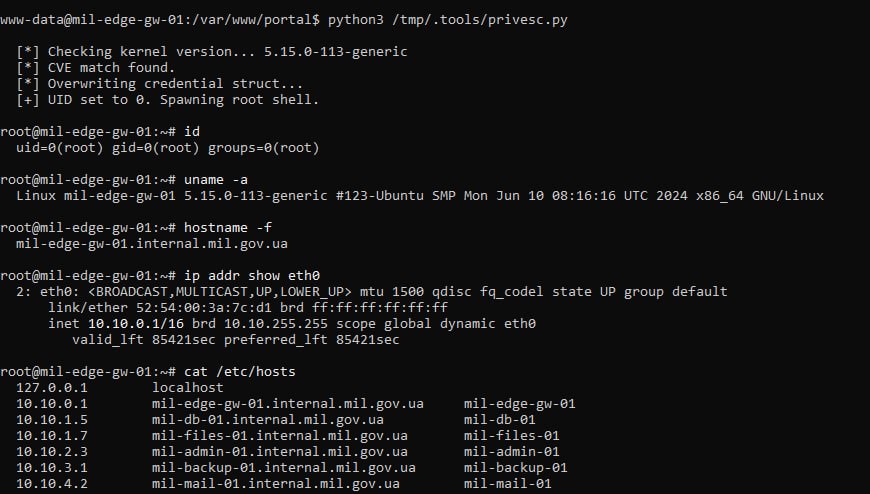Click the 'cat /etc/hosts' command line
Viewport: 870px width, 494px height.
coord(148,372)
